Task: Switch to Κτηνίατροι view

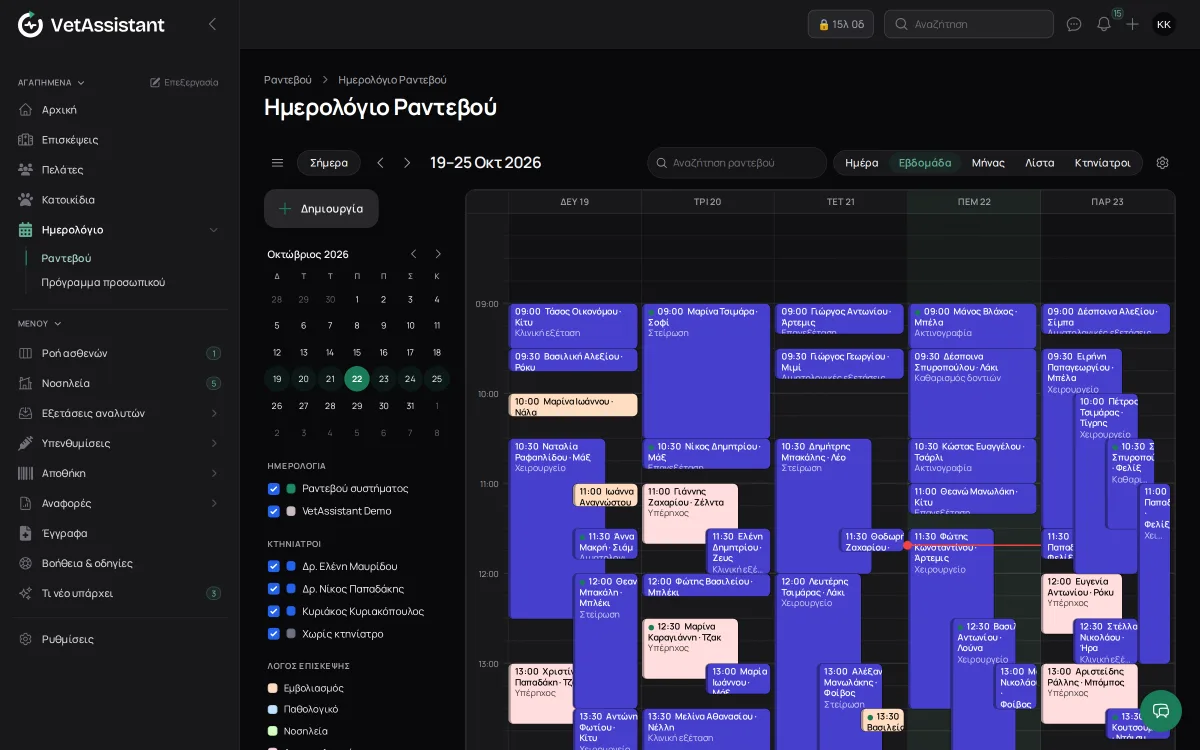Action: [x=1102, y=163]
